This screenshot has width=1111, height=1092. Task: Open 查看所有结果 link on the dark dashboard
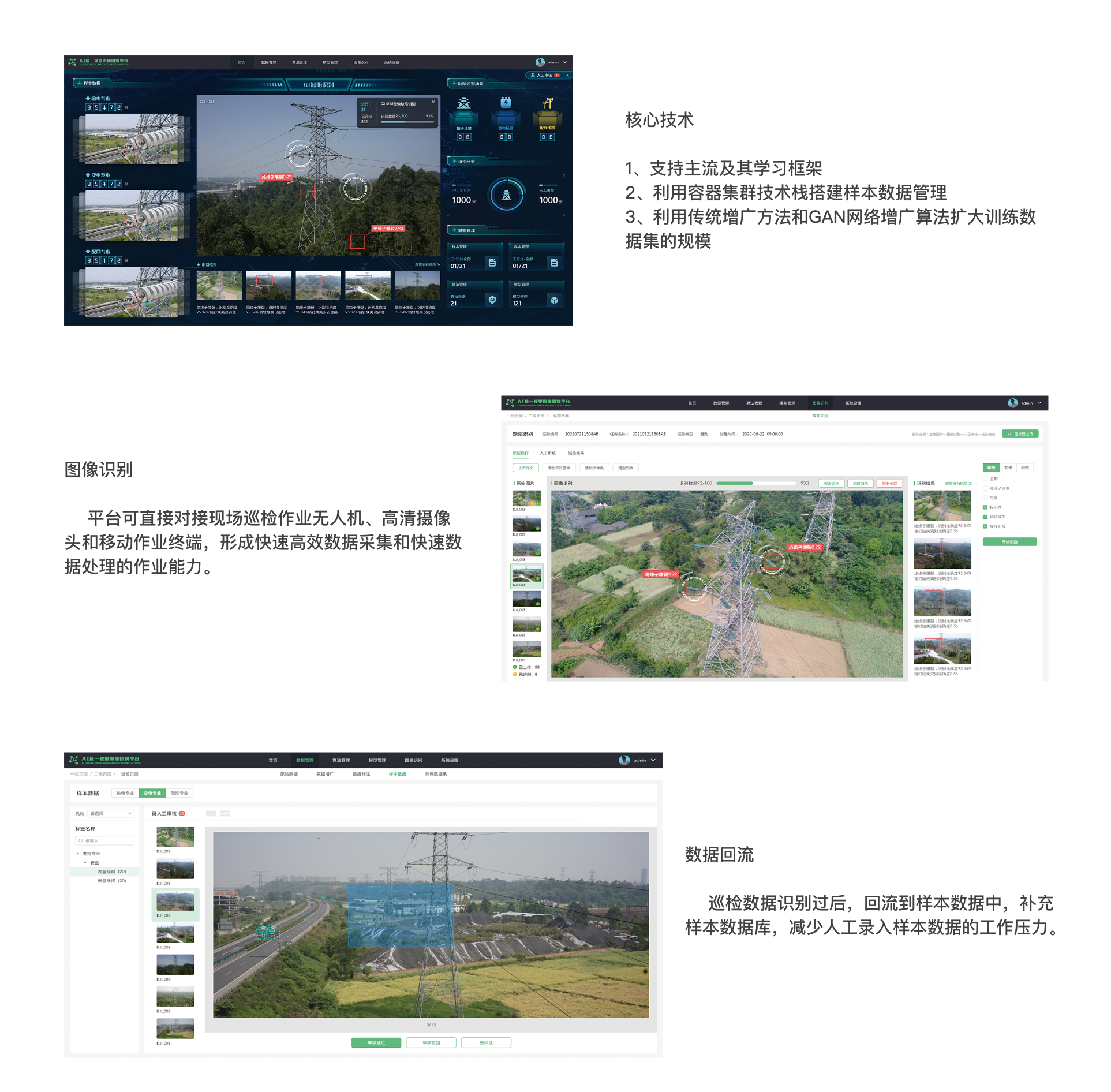click(427, 265)
